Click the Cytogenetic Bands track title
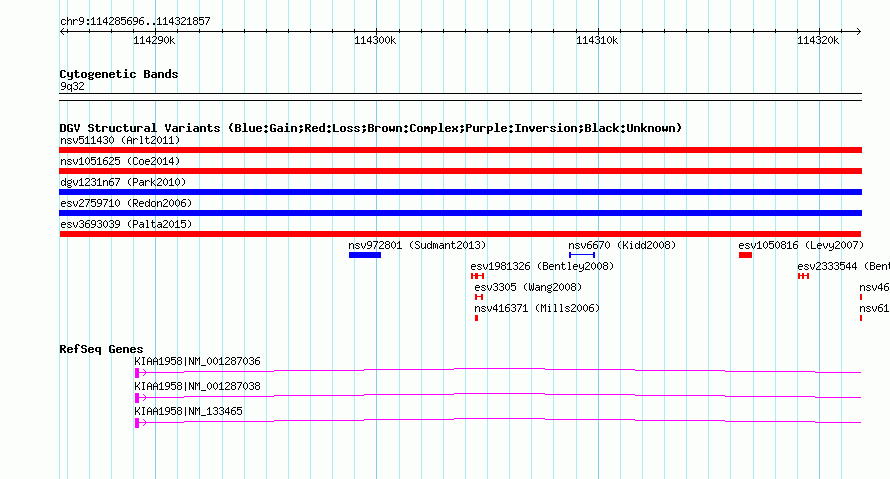Screen dimensions: 890x479 point(119,74)
